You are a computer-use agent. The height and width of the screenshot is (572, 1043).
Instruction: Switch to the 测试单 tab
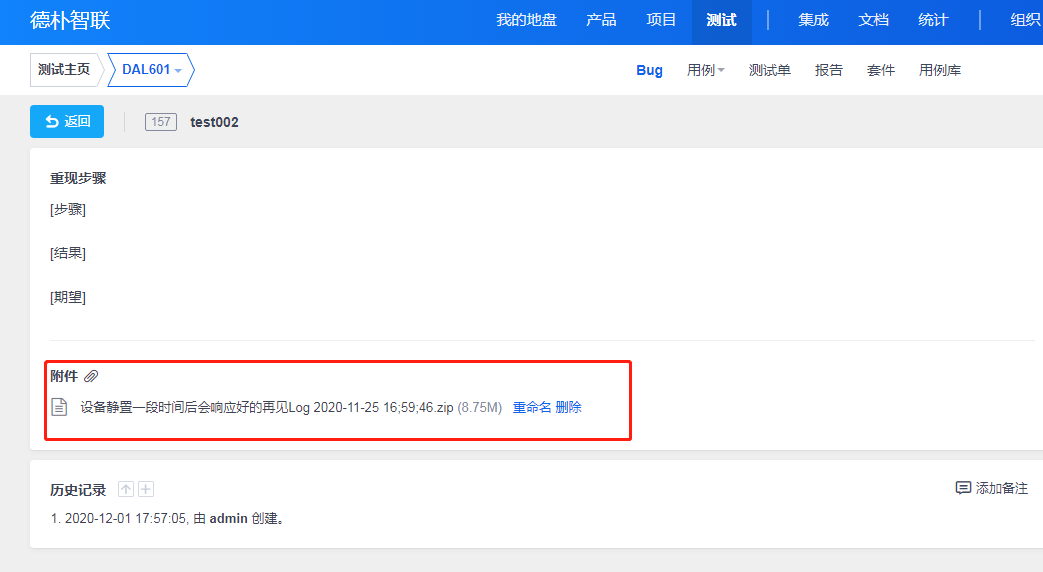tap(770, 70)
